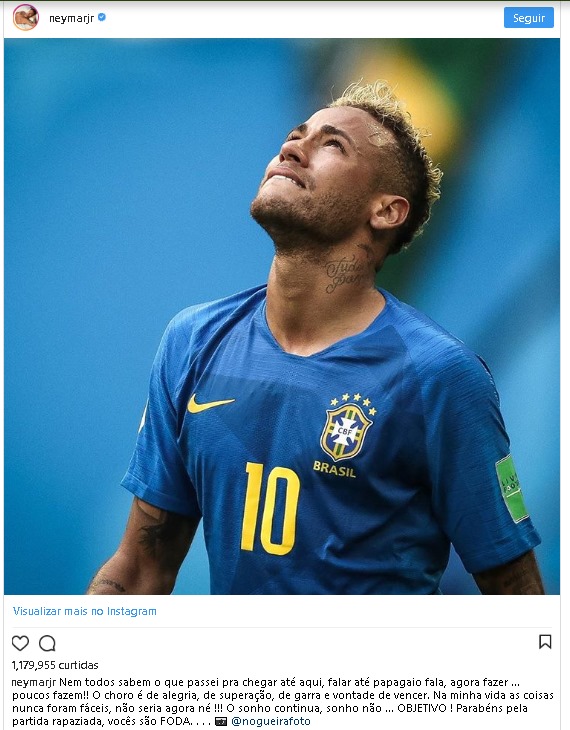
Task: Open comments via the speech bubble icon
Action: point(47,643)
